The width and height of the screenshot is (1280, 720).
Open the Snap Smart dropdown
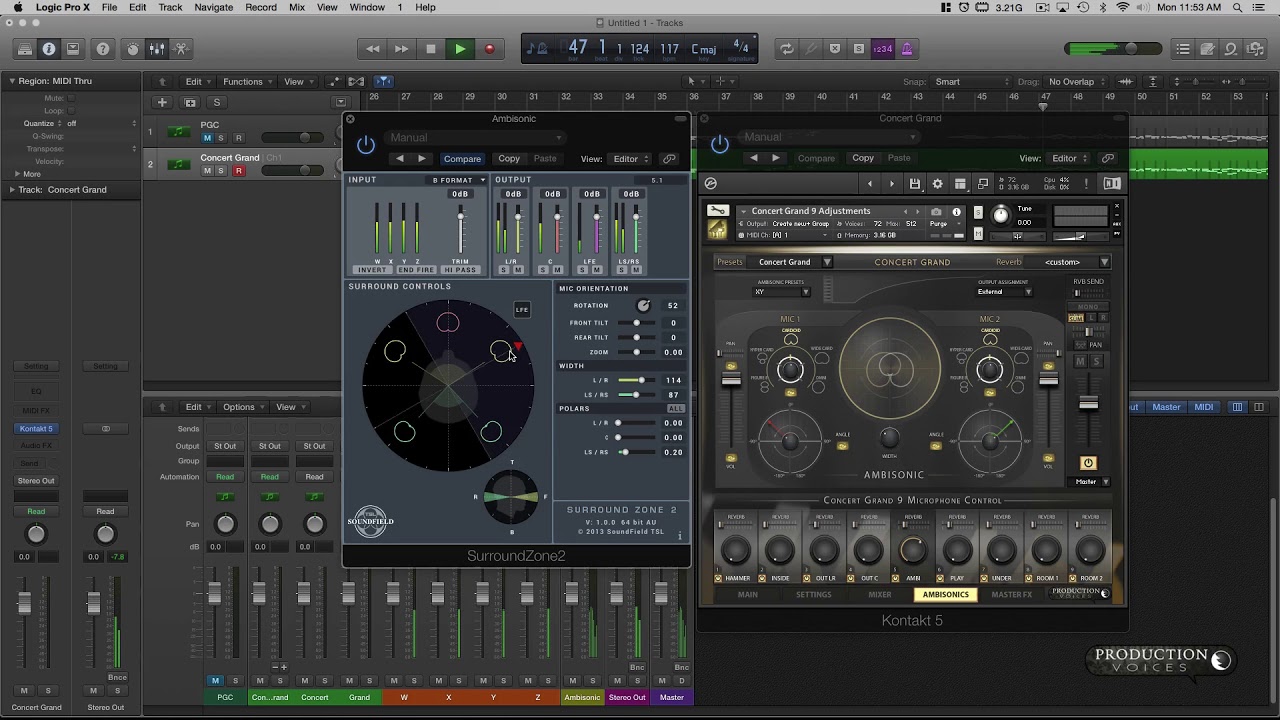tap(971, 82)
